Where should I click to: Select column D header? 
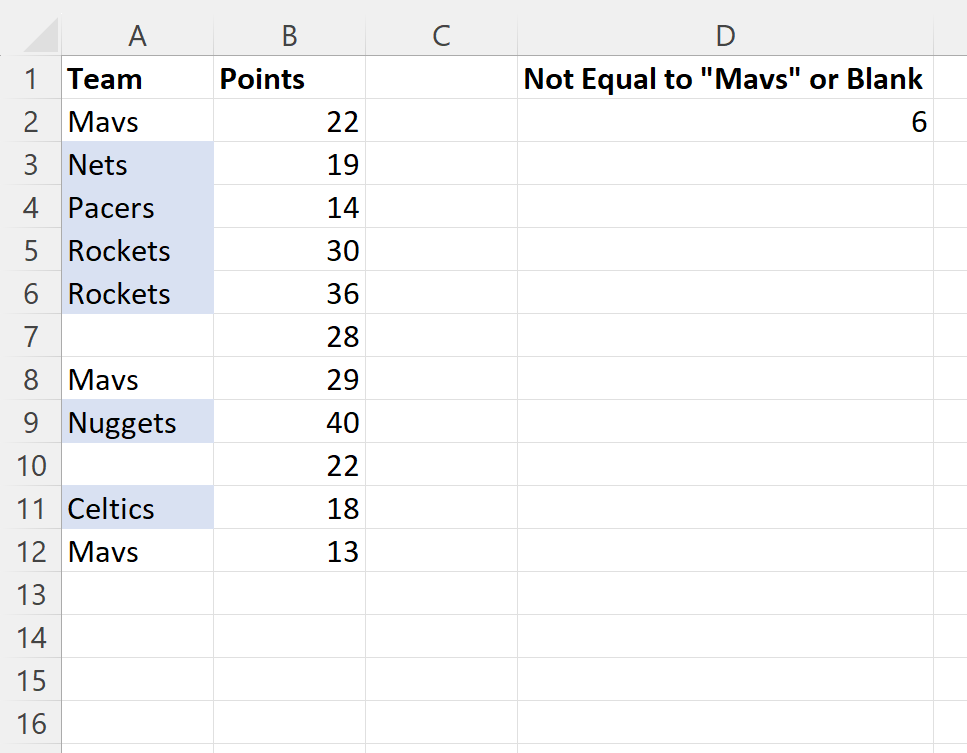tap(725, 36)
